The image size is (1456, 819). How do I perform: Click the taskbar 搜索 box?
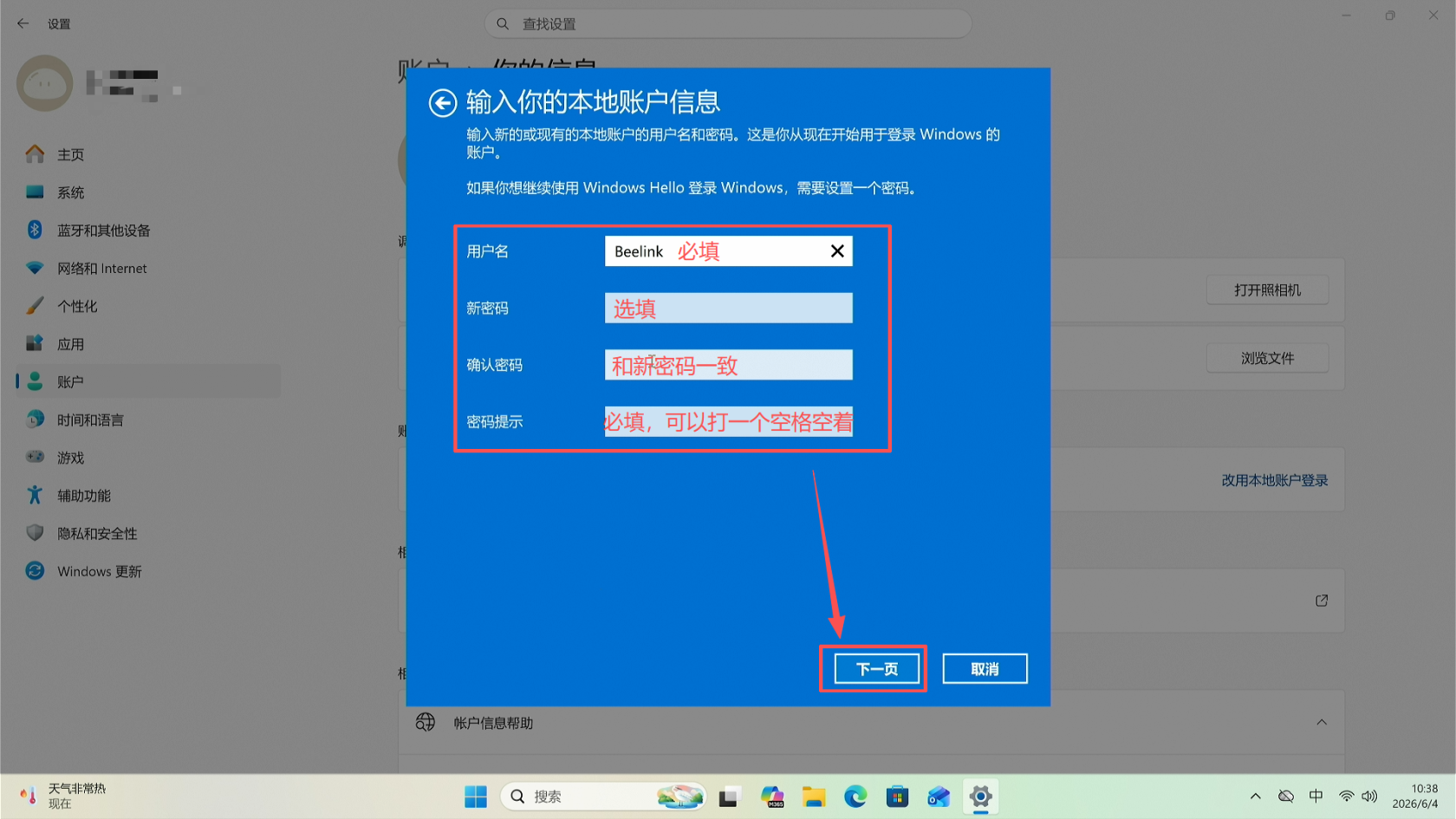coord(603,796)
